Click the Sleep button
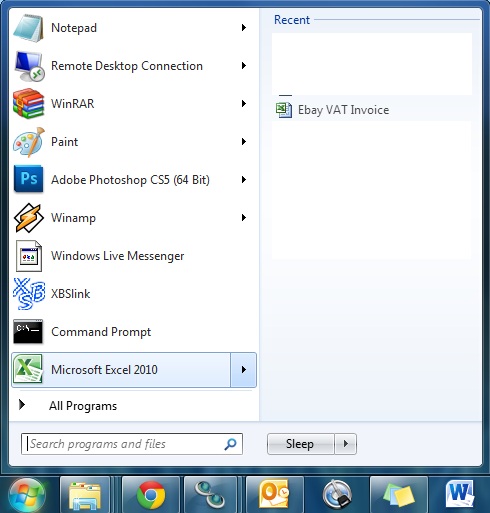Image resolution: width=490 pixels, height=513 pixels. click(301, 444)
